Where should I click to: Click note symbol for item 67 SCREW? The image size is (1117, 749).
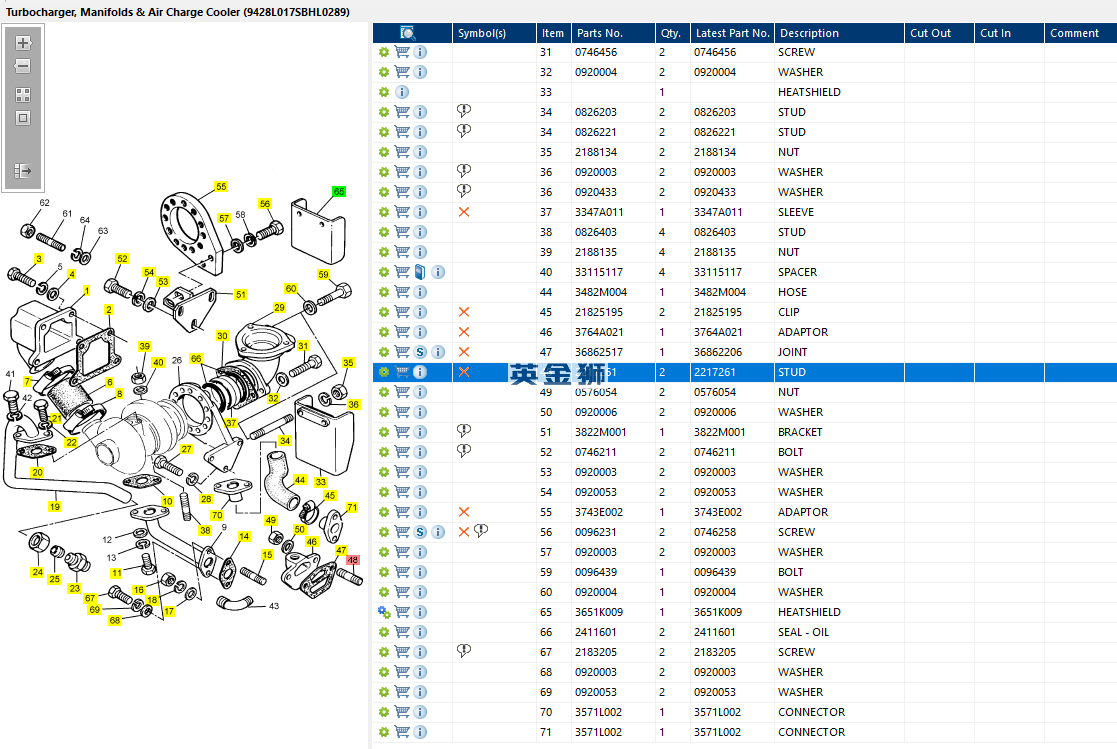[x=464, y=651]
